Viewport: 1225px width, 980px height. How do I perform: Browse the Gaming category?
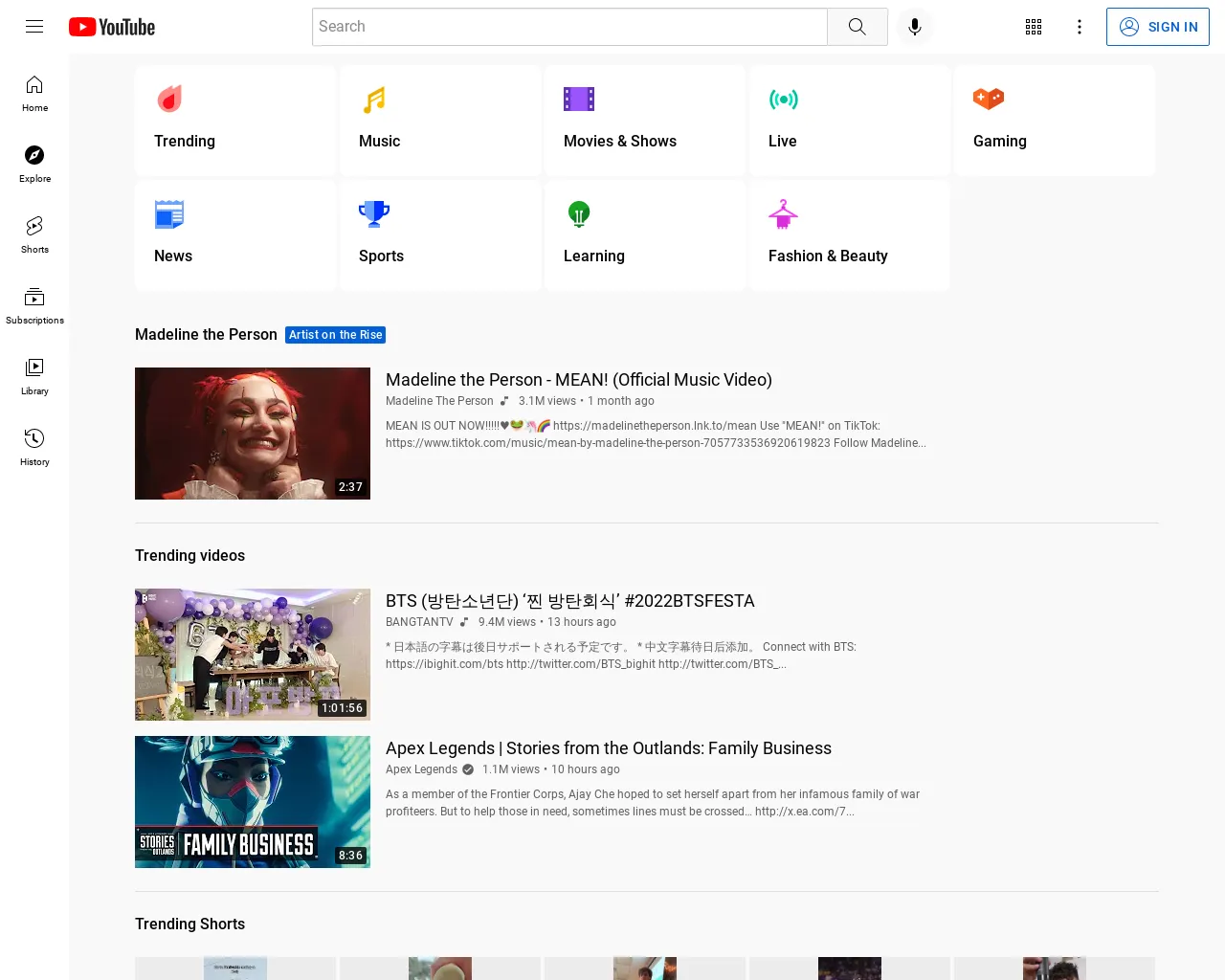[1054, 121]
